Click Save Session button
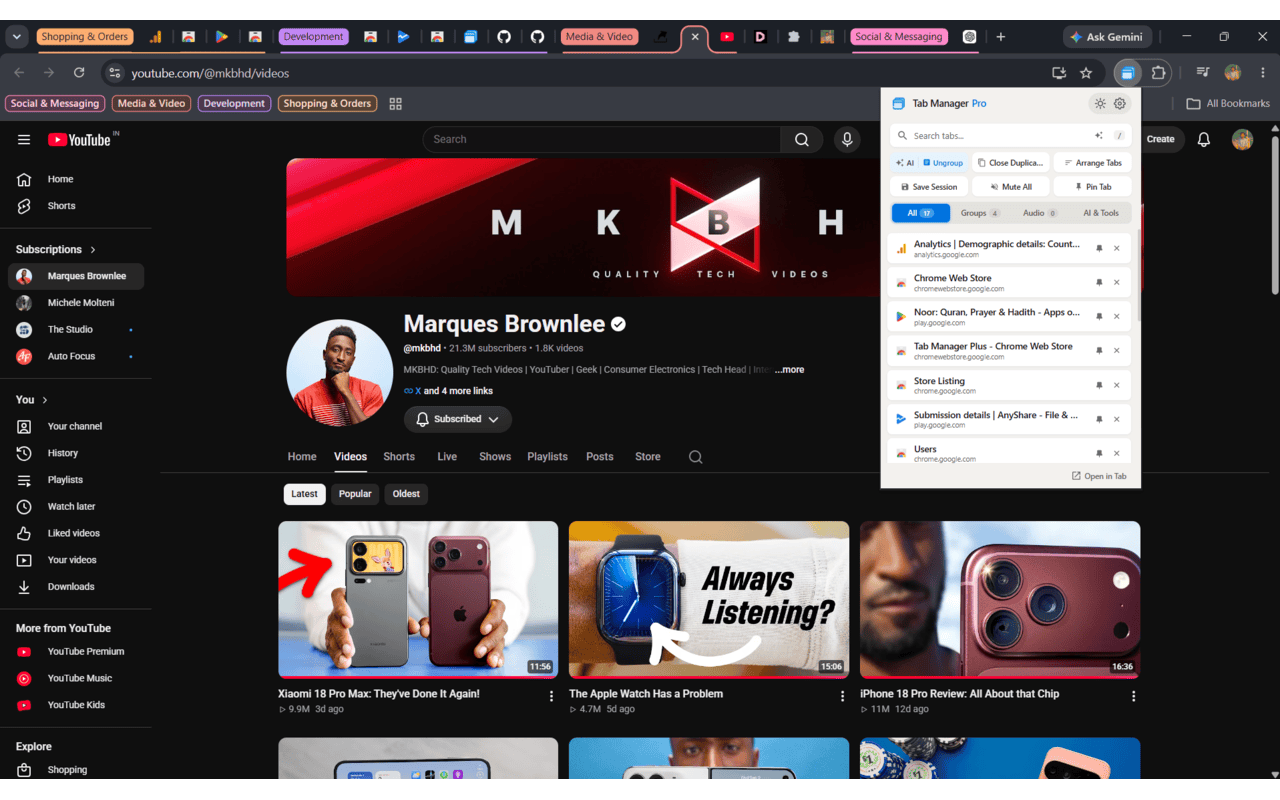Screen dimensions: 1280x800 pyautogui.click(x=929, y=186)
